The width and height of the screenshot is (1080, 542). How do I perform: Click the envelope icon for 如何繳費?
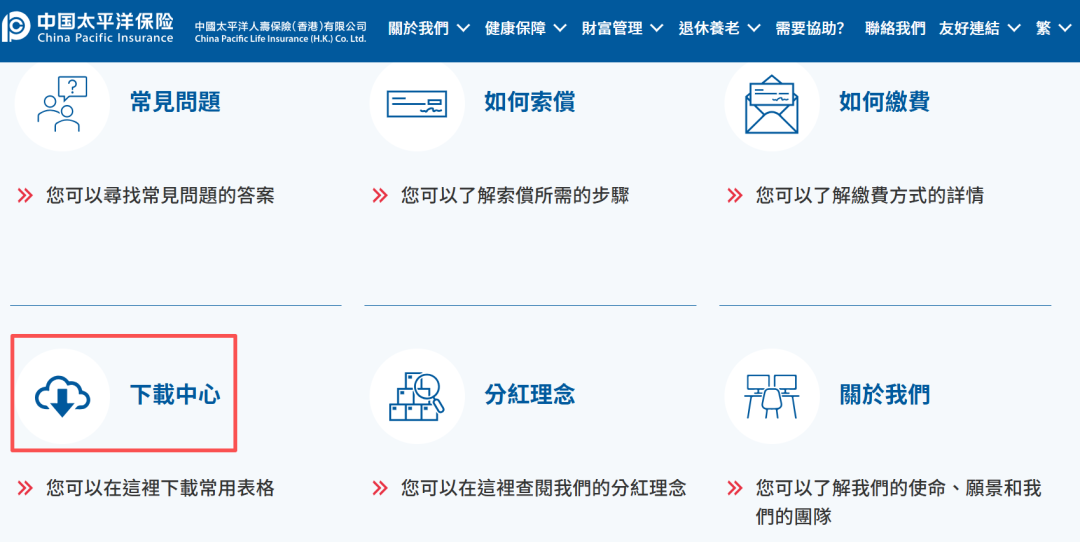[x=772, y=105]
